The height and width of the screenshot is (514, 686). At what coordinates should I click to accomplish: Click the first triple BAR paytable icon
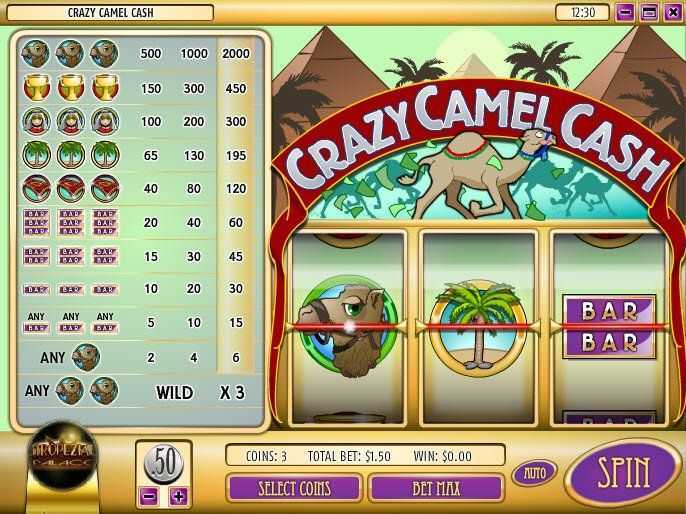tap(36, 223)
